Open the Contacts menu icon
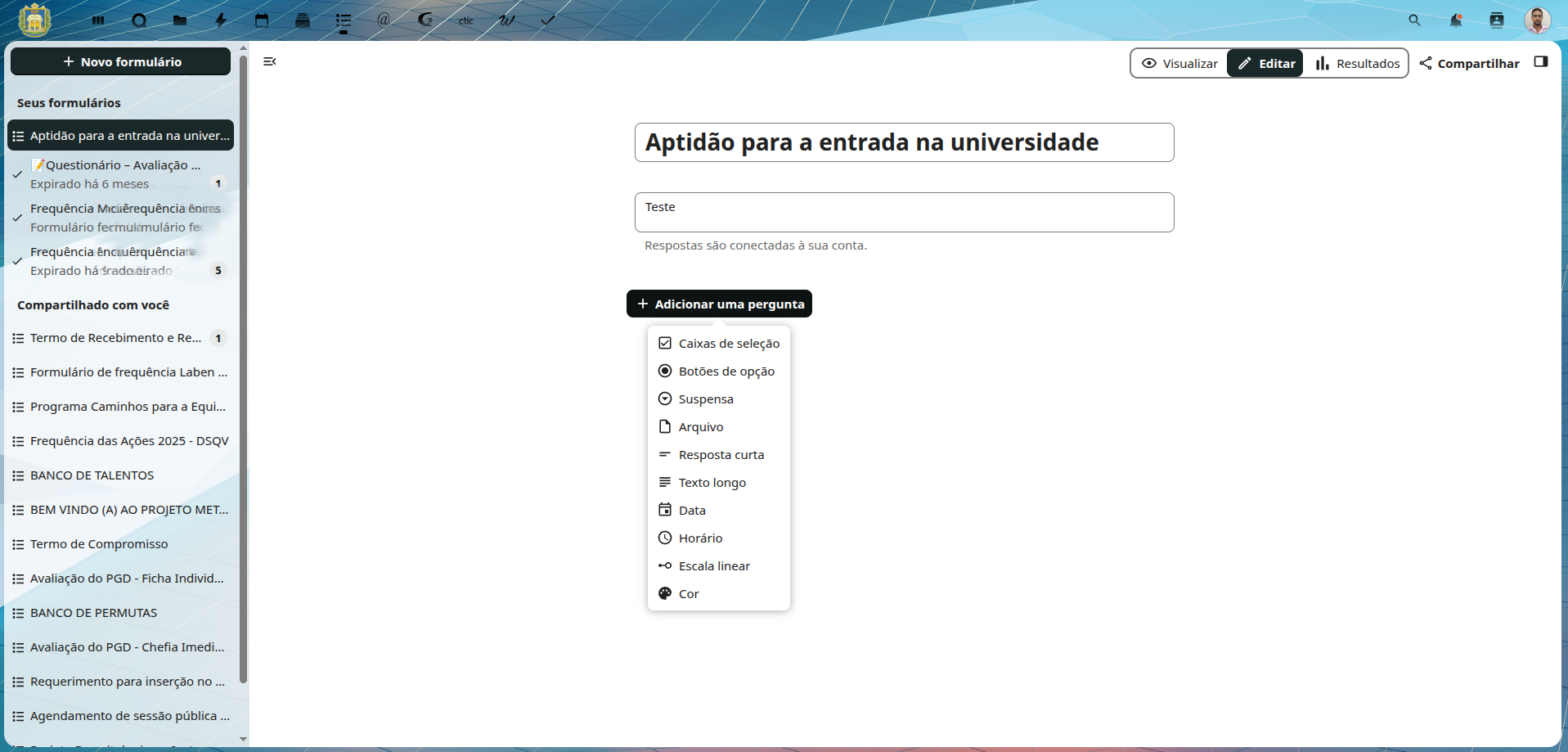Screen dimensions: 1568x752 coord(1496,20)
